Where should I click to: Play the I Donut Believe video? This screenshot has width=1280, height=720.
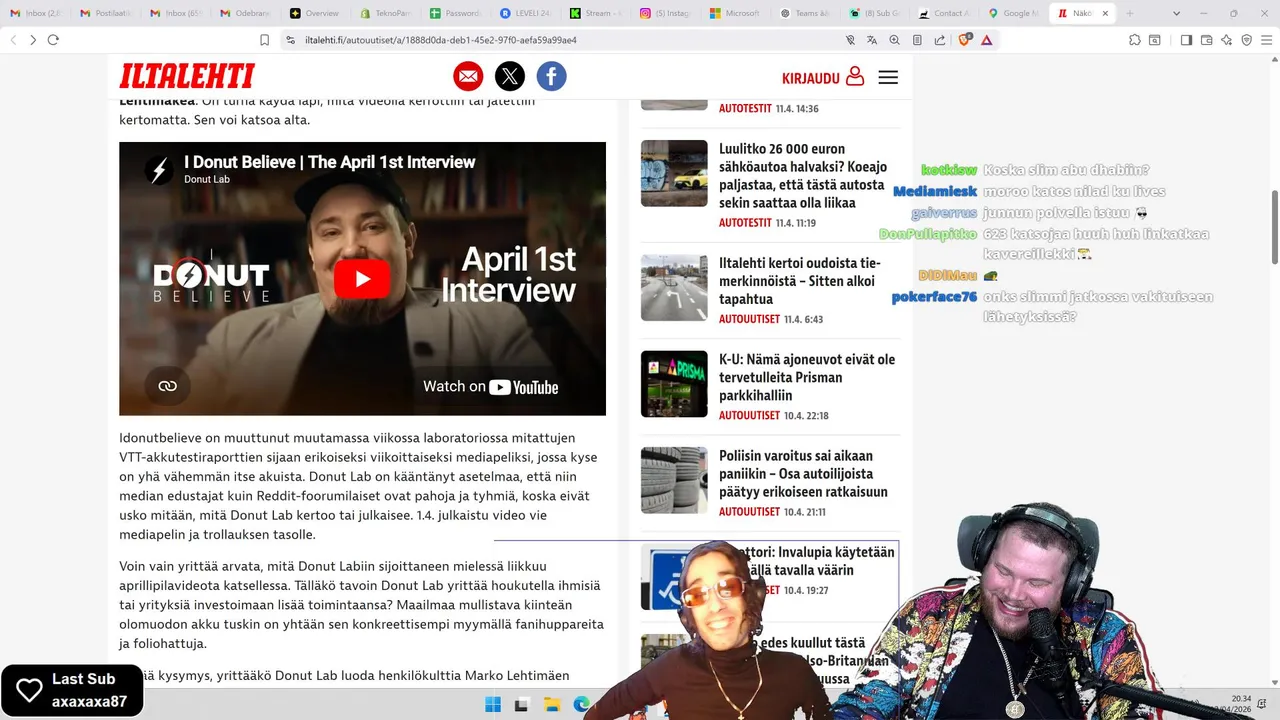[362, 279]
